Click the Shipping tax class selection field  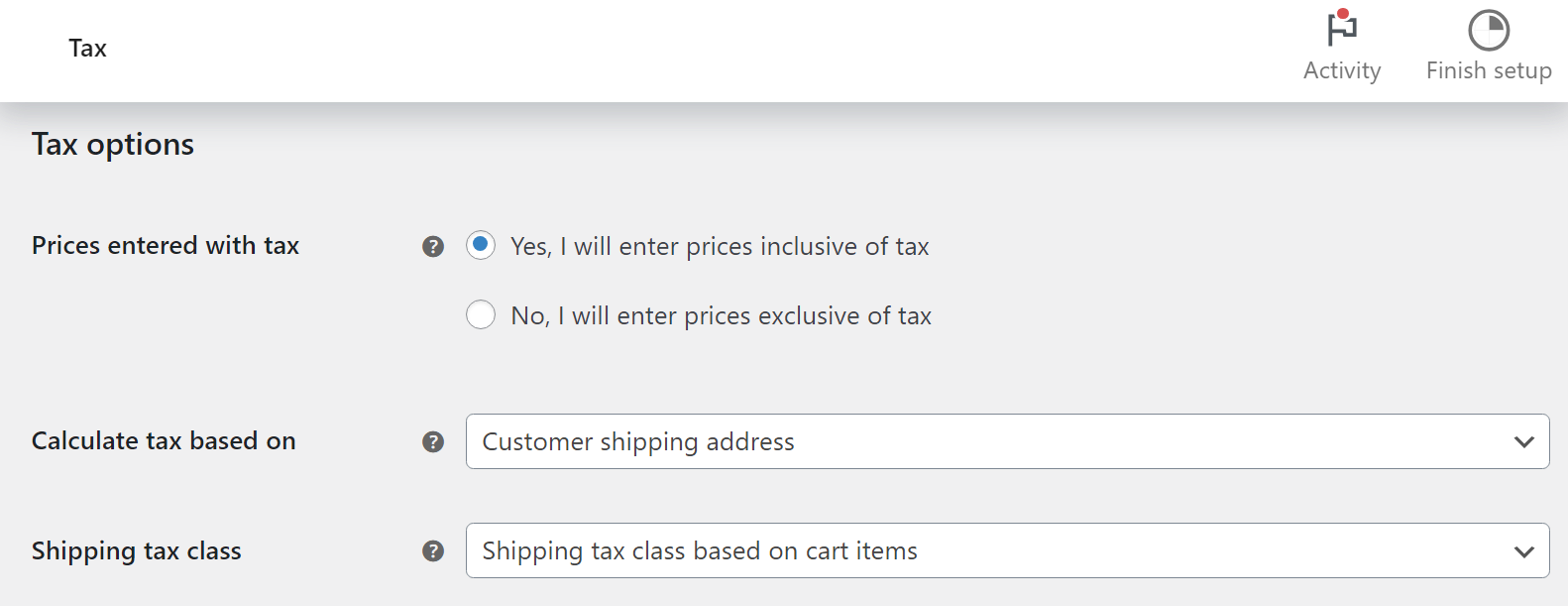1007,550
